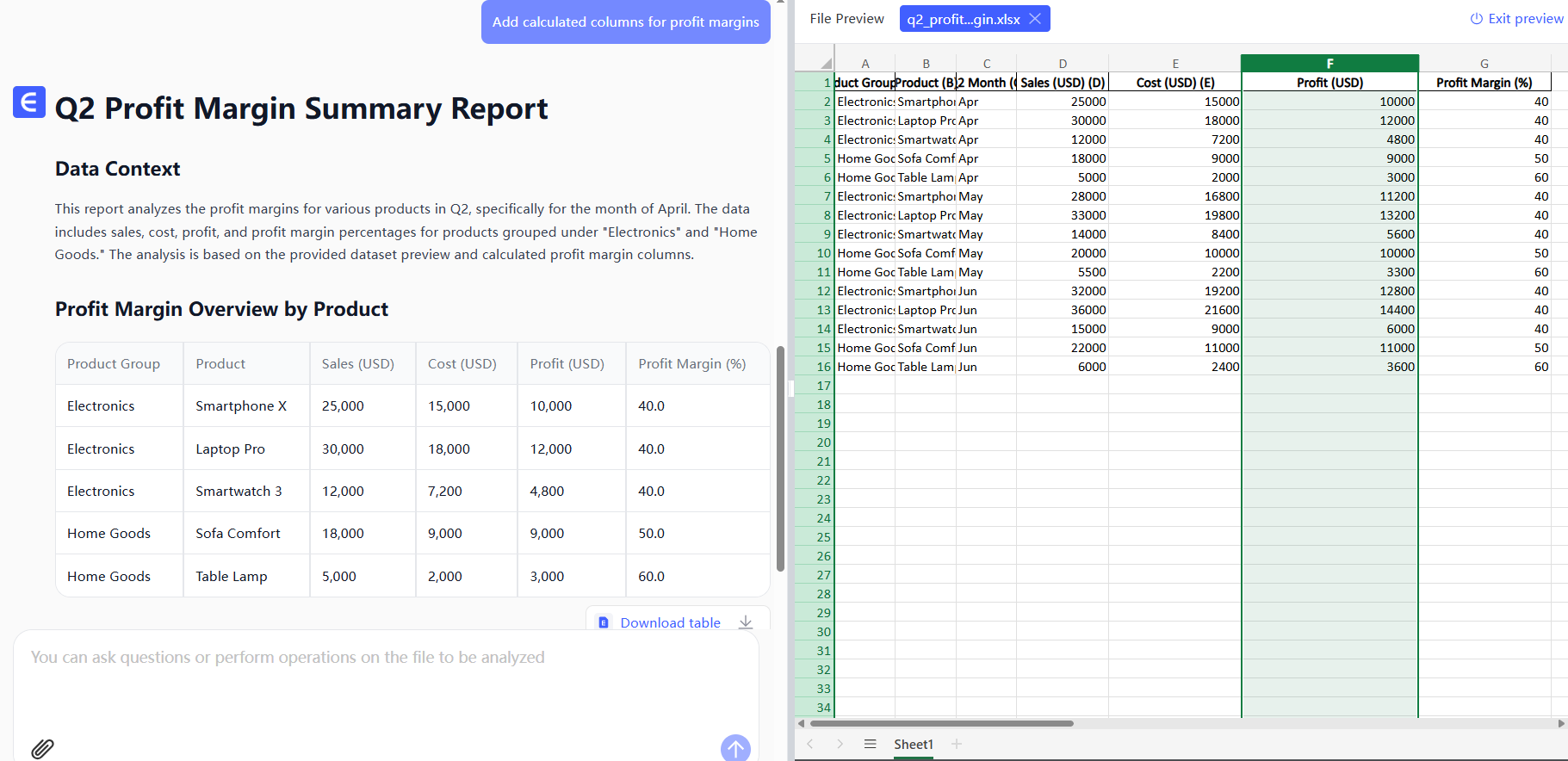The image size is (1568, 761).
Task: Click the vertical scrollbar in the report panel
Action: pos(780,458)
